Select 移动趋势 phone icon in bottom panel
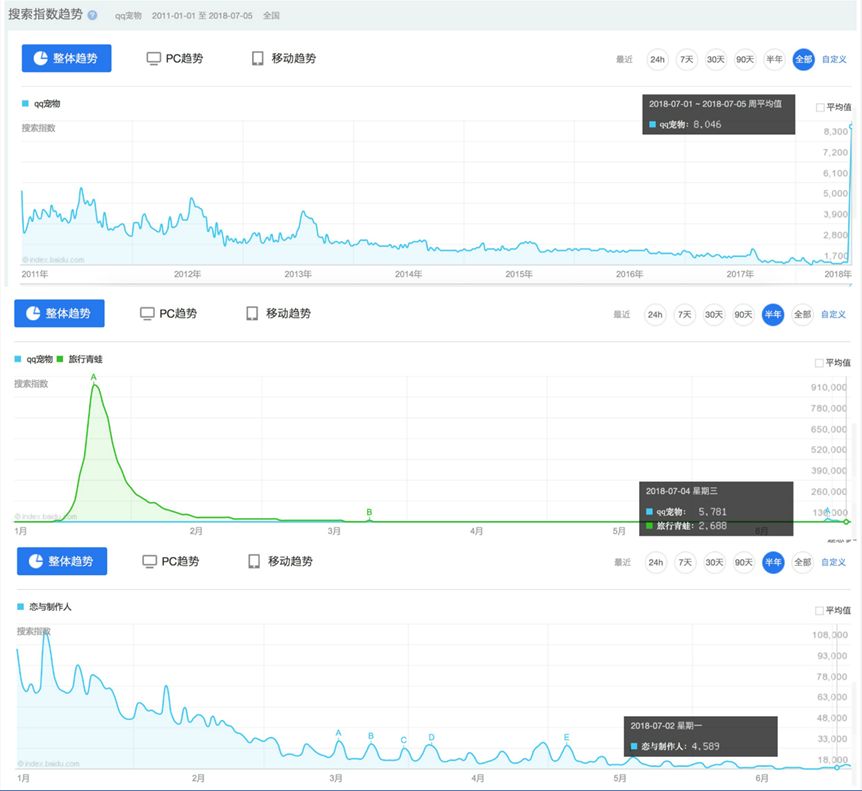862x791 pixels. coord(254,561)
